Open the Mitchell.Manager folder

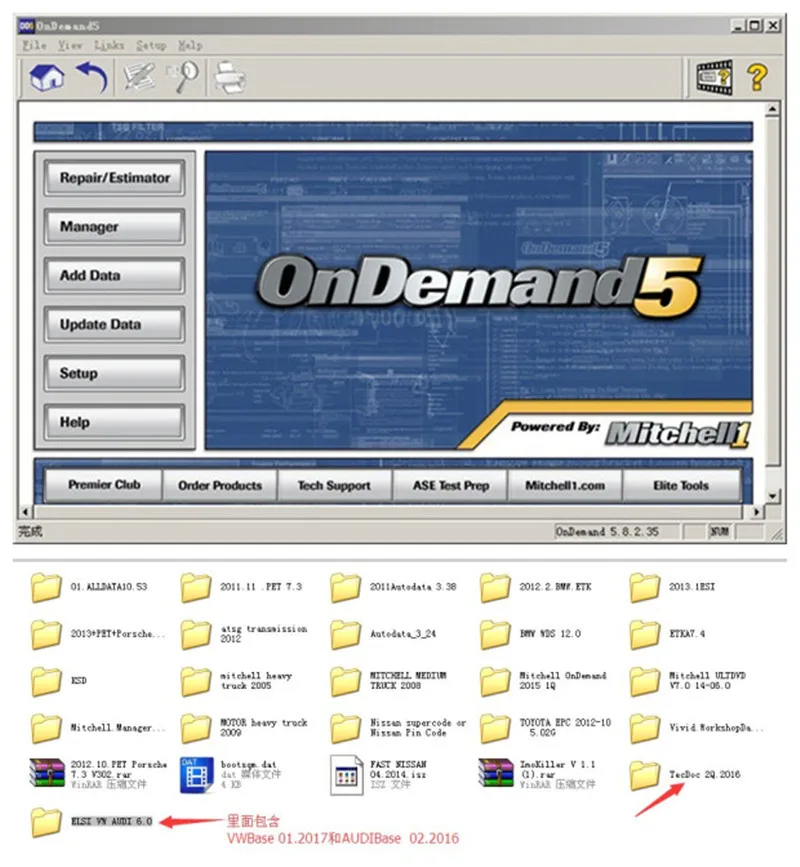98,728
